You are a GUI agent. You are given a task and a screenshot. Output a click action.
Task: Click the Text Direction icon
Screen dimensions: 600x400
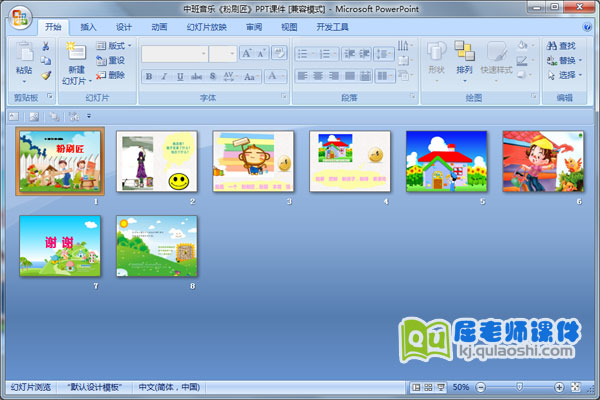(x=405, y=46)
